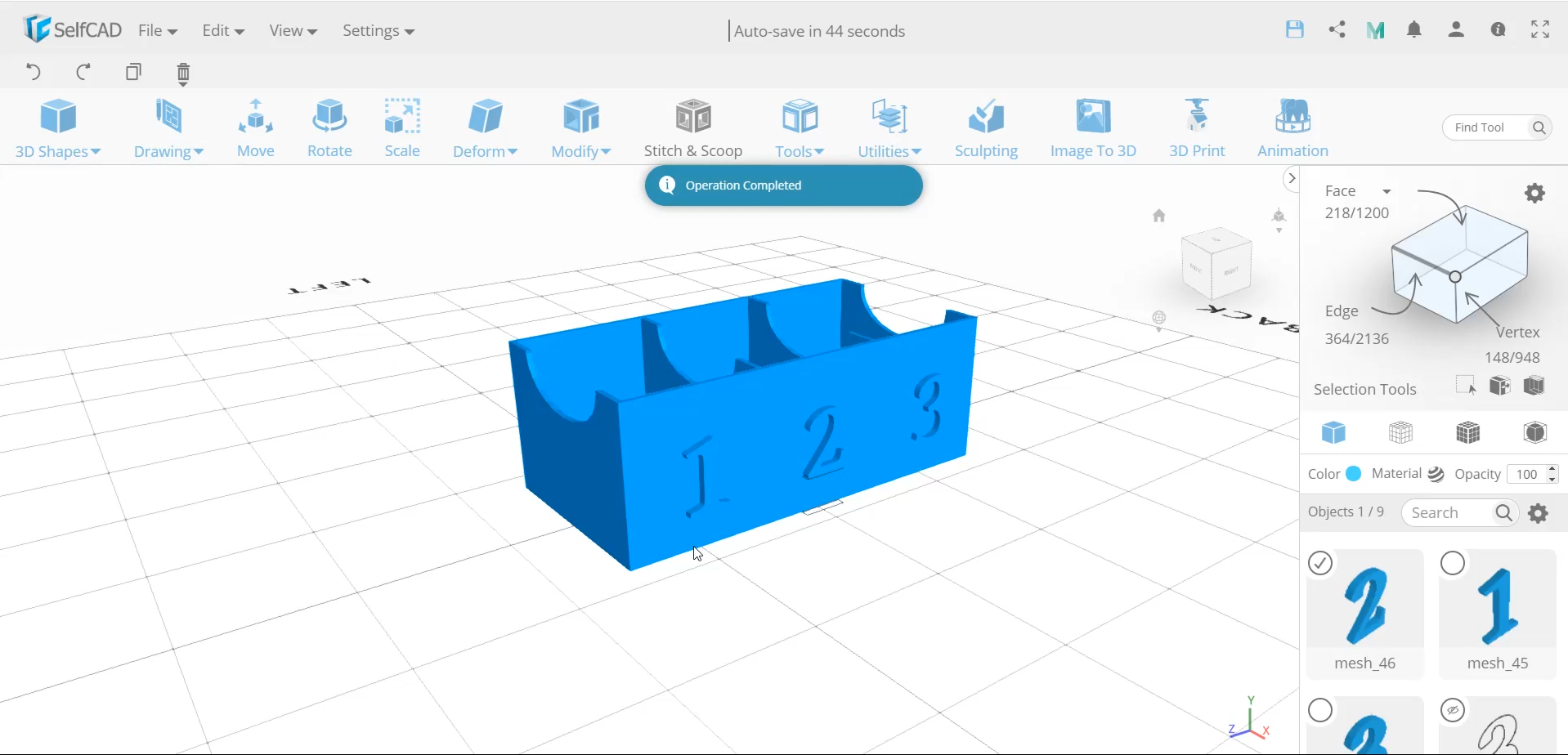Click the SelfCAD logo
This screenshot has height=755, width=1568.
point(72,29)
